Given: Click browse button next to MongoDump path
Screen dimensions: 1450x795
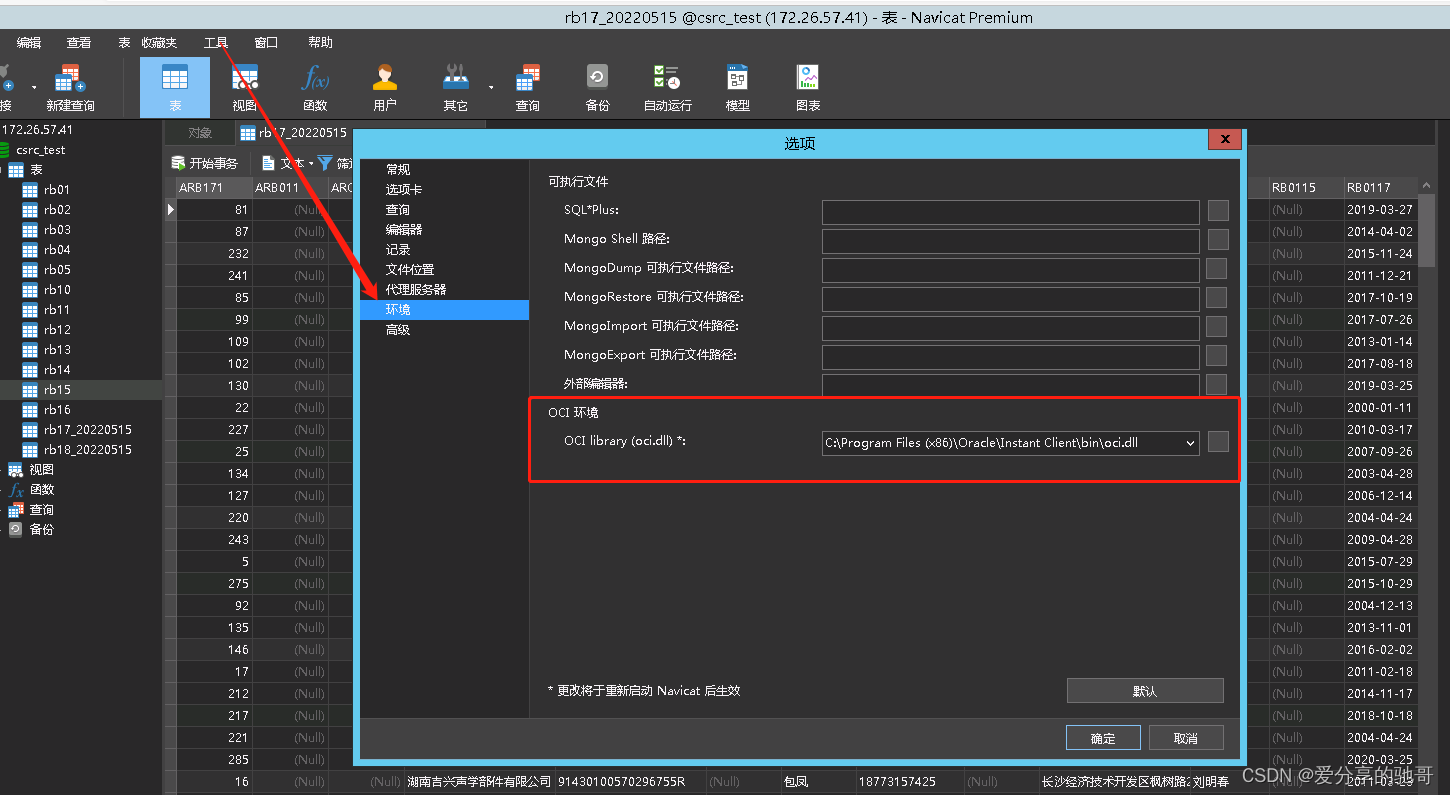Looking at the screenshot, I should point(1216,268).
